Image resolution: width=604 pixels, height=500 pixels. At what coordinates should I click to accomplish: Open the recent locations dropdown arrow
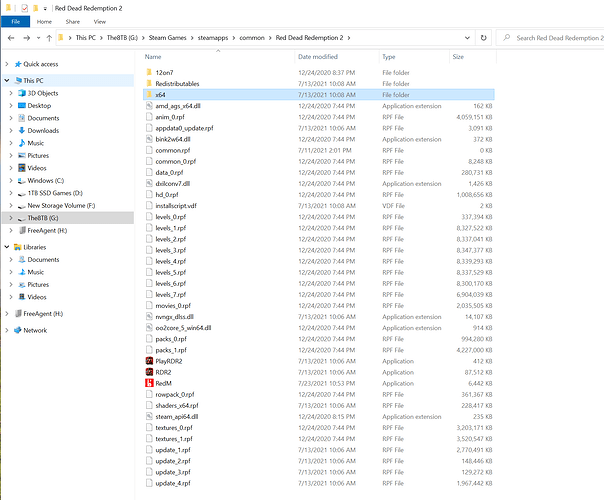pyautogui.click(x=38, y=38)
